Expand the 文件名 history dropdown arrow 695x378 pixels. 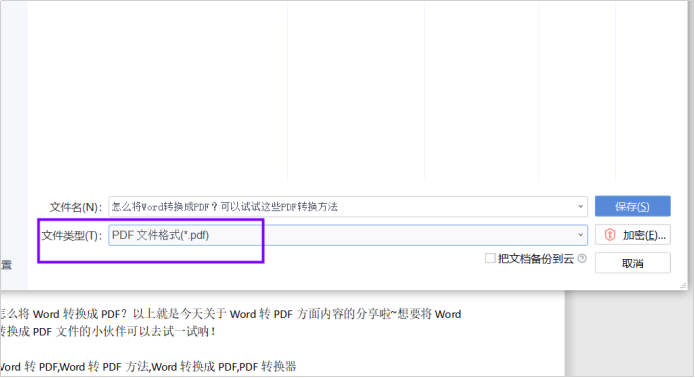click(580, 207)
